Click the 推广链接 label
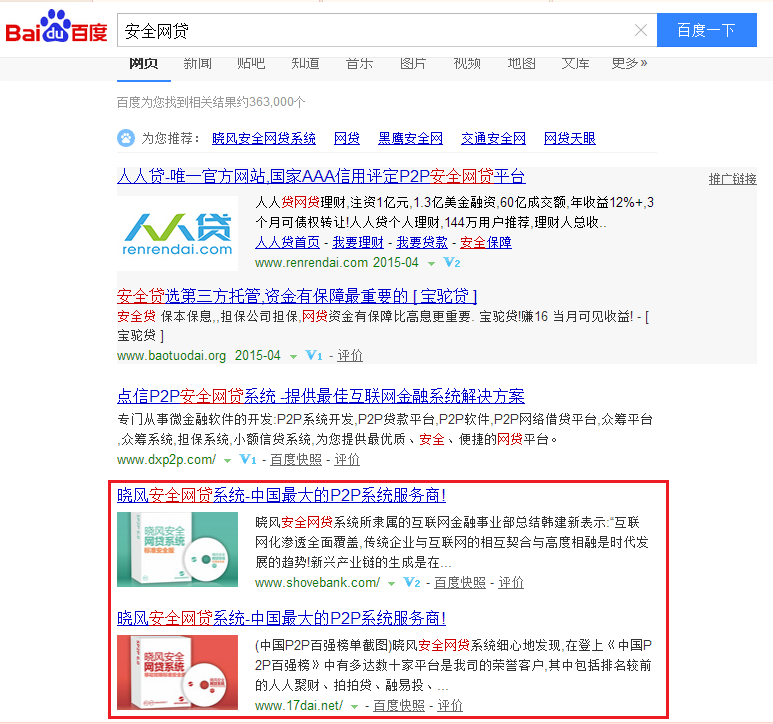Screen dimensions: 773x724 point(733,179)
